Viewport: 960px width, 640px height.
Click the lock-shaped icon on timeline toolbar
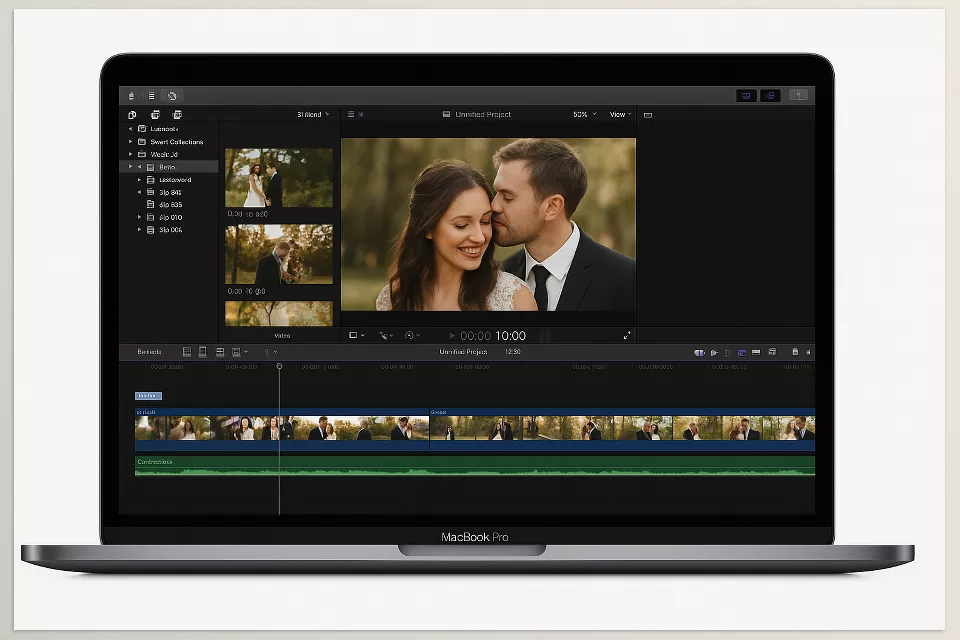pyautogui.click(x=795, y=352)
